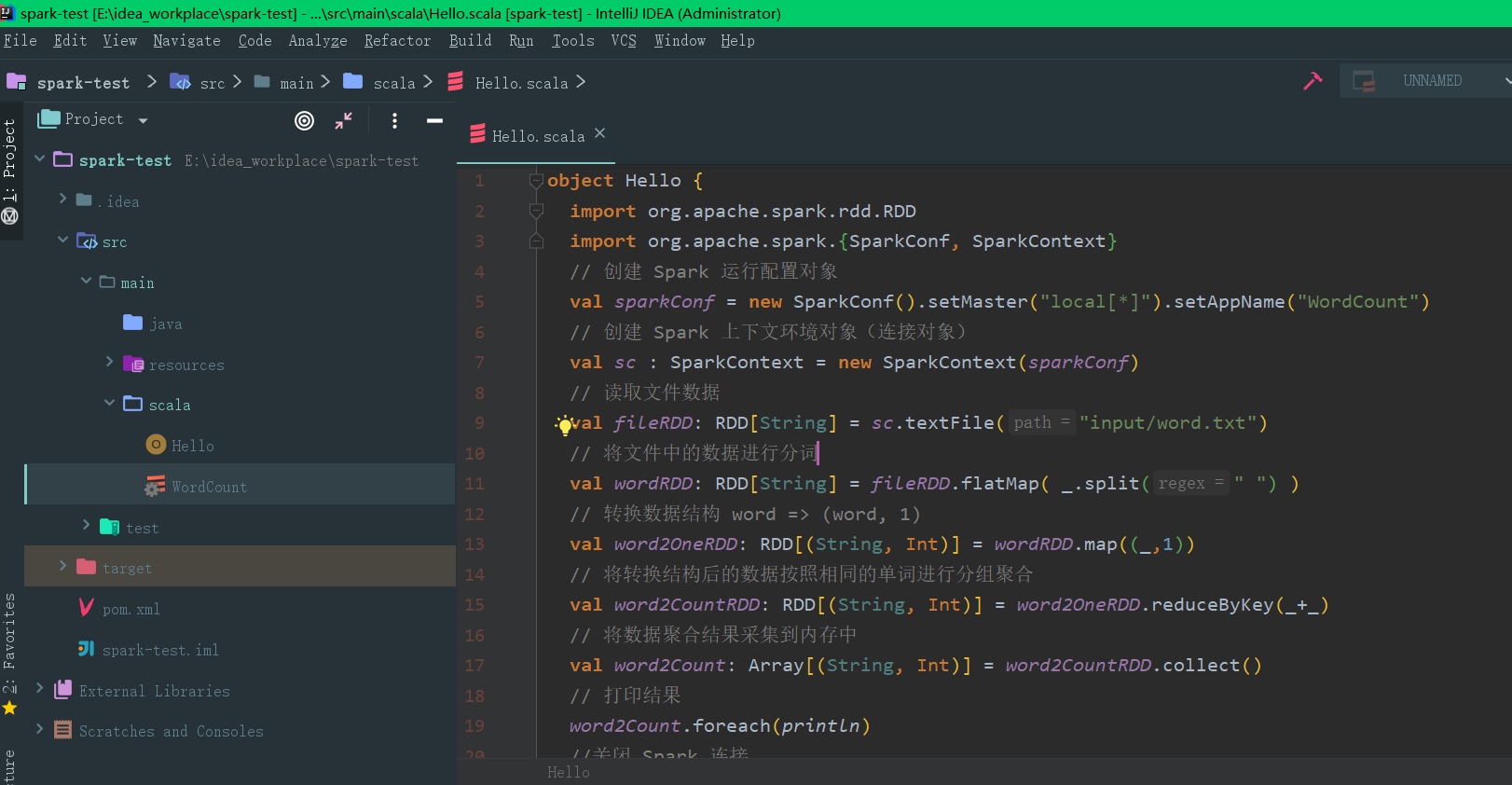The width and height of the screenshot is (1512, 785).
Task: Open the VCS menu
Action: point(624,41)
